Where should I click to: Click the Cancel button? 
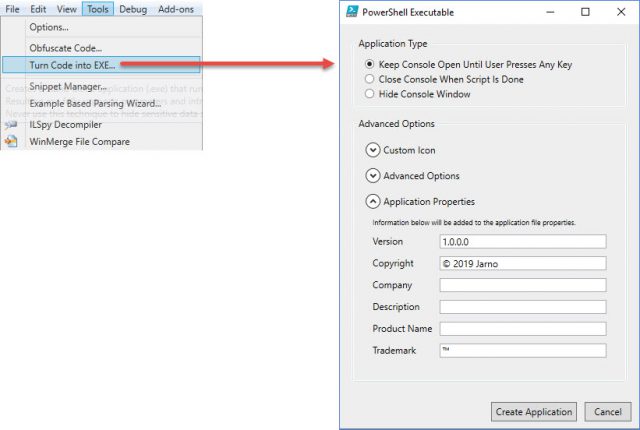(608, 412)
